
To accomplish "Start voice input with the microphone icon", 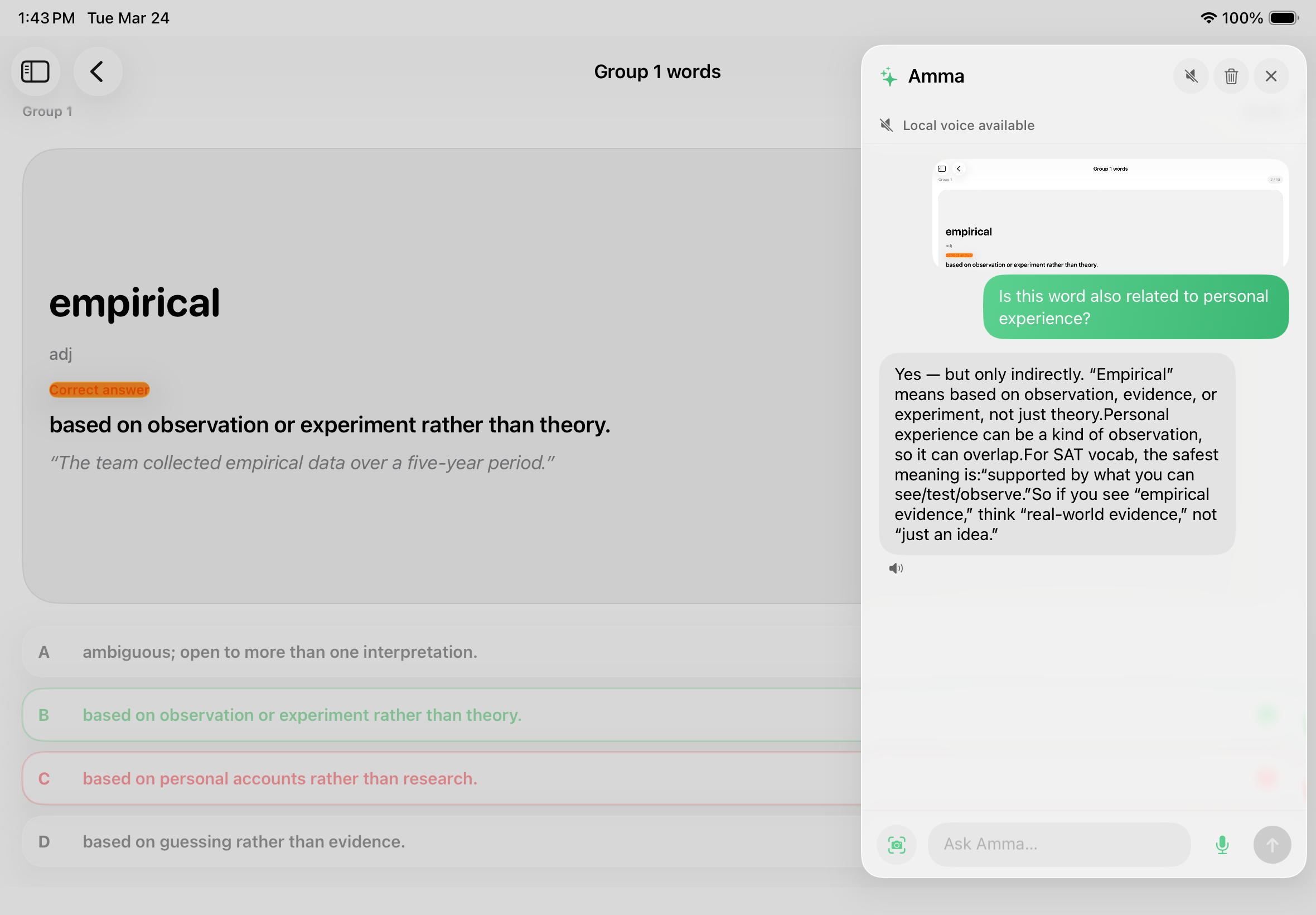I will [x=1221, y=845].
